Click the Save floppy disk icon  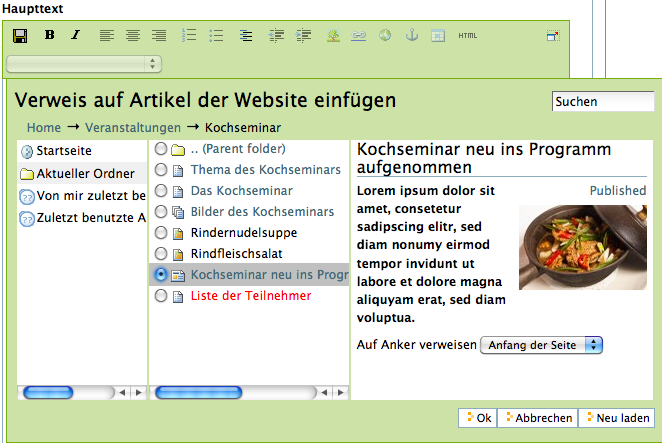pos(20,35)
